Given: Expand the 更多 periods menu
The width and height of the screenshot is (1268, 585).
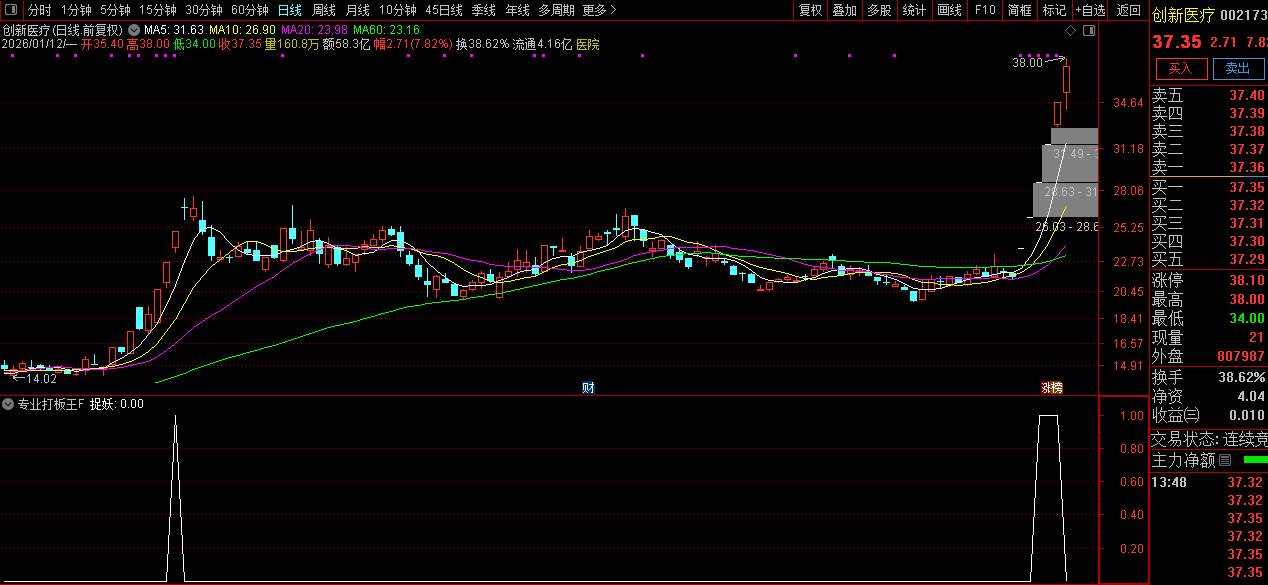Looking at the screenshot, I should [599, 10].
